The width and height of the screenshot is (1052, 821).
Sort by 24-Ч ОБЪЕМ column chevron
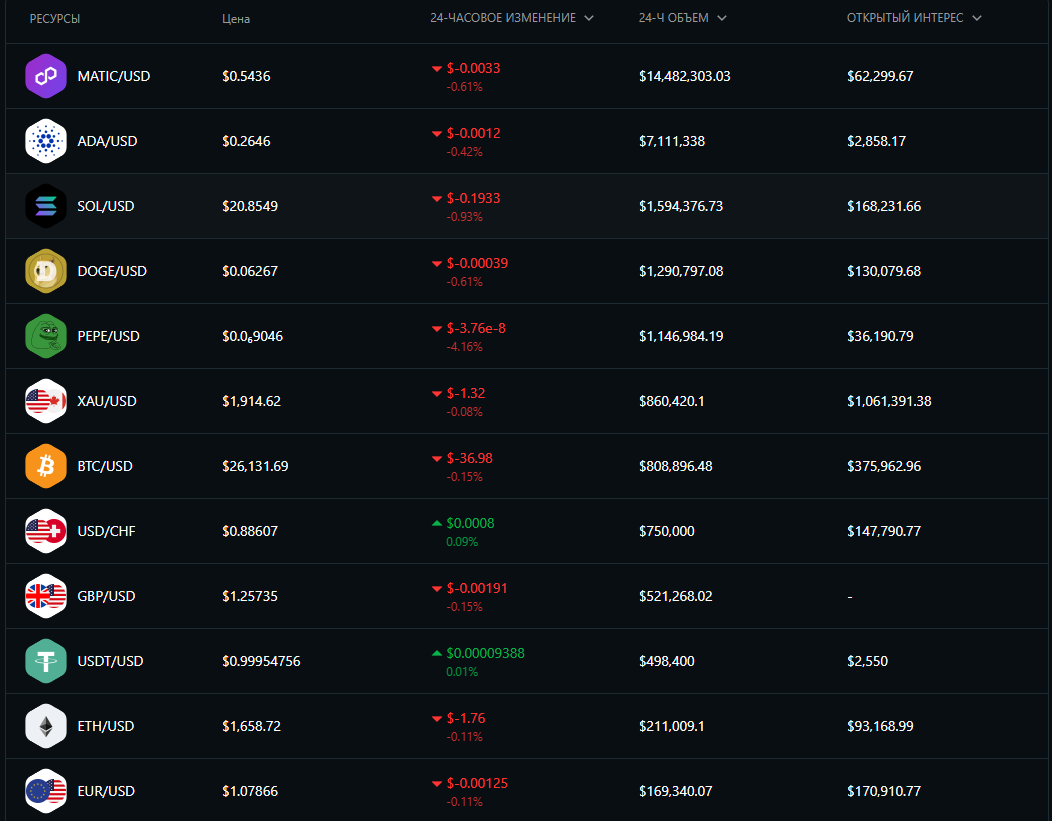[x=722, y=19]
